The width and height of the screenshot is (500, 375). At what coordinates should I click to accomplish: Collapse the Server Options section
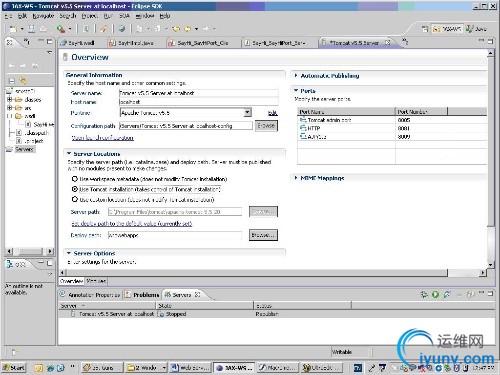(x=69, y=253)
